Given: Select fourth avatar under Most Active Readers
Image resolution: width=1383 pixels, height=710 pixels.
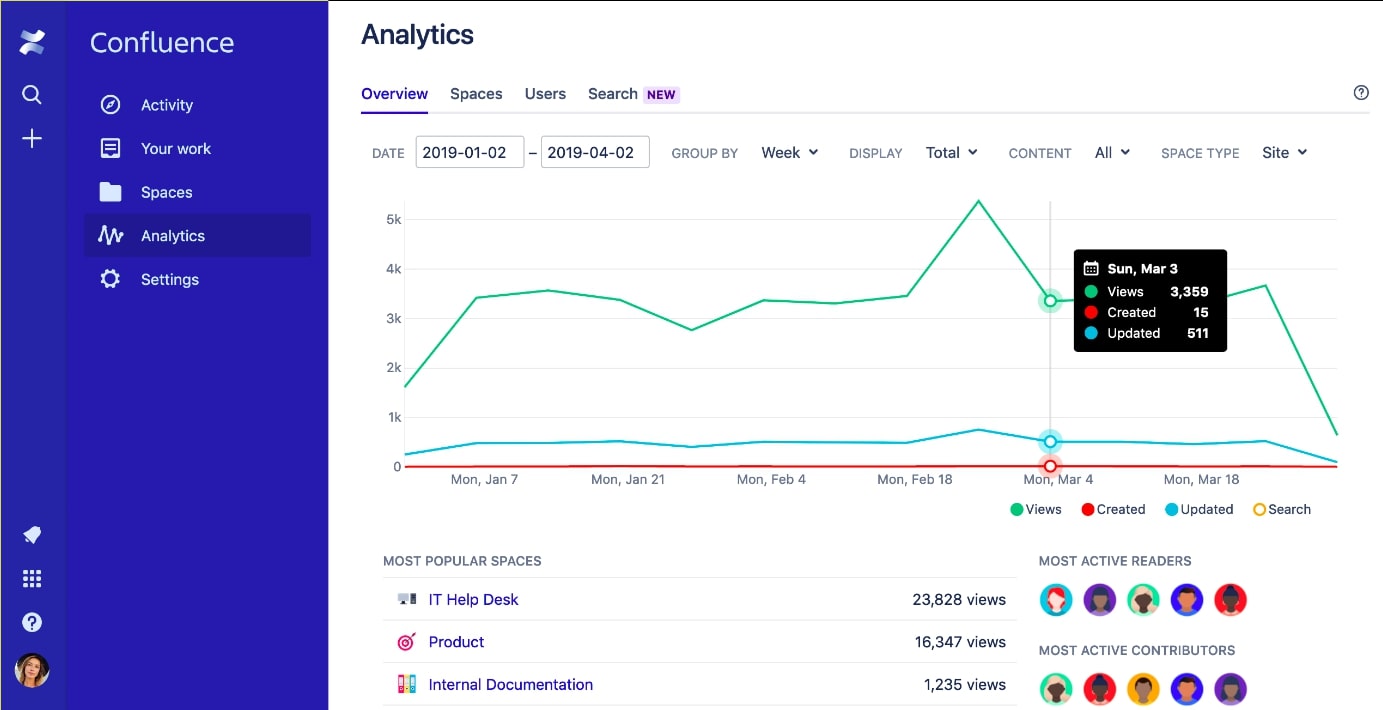Looking at the screenshot, I should click(1187, 600).
